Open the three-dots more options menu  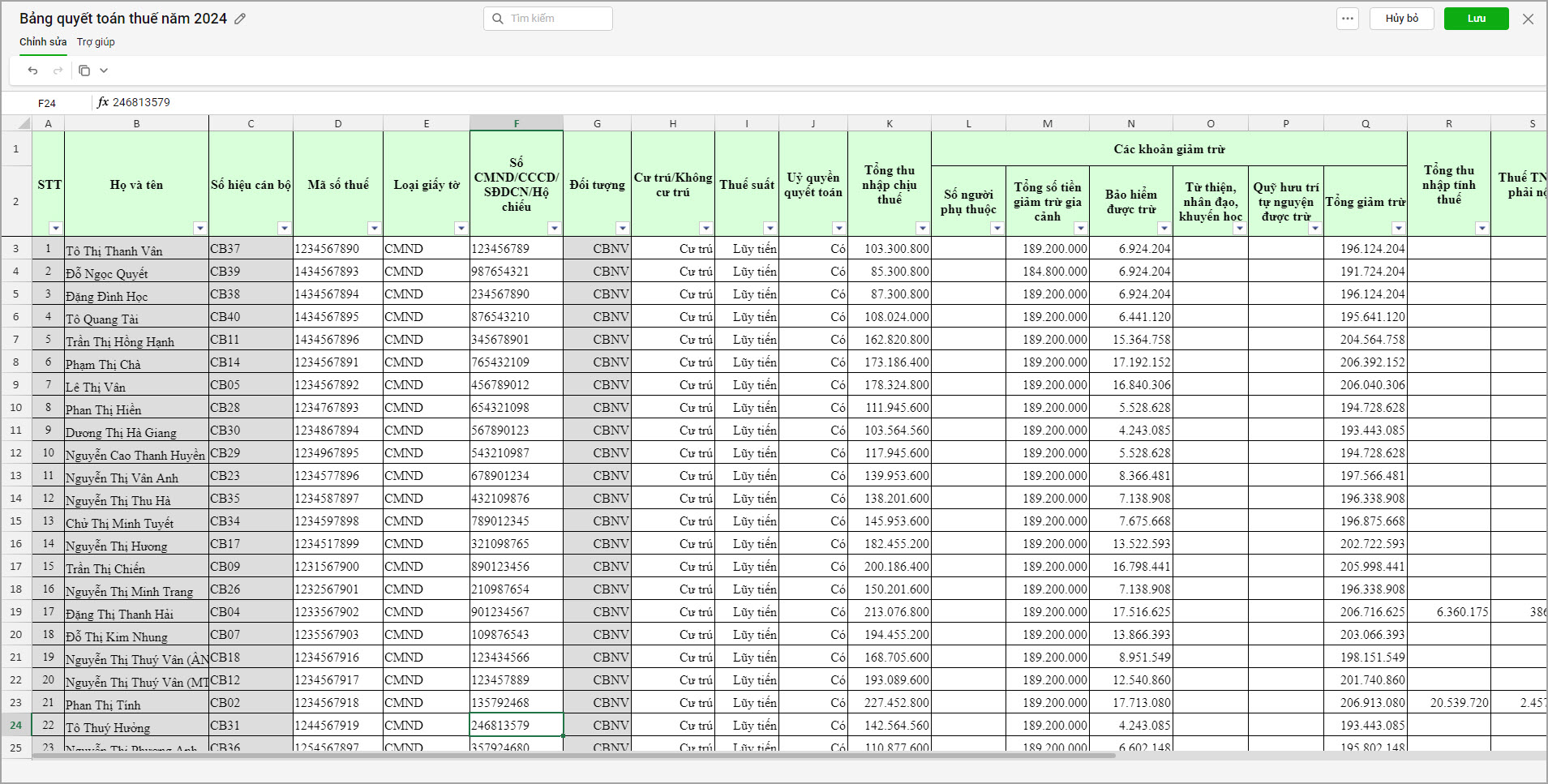[1348, 19]
